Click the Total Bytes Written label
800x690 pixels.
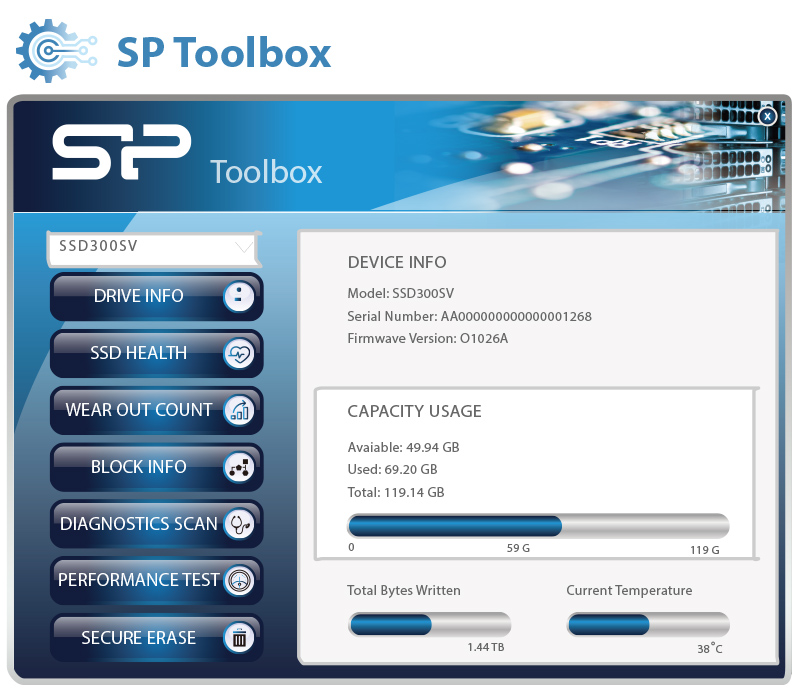[404, 590]
